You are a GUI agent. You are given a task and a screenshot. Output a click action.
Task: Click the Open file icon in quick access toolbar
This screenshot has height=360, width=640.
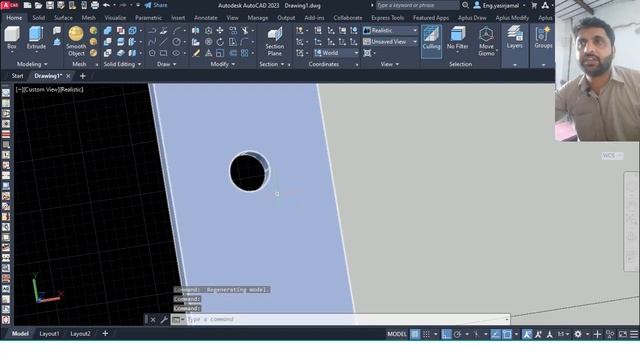[38, 5]
